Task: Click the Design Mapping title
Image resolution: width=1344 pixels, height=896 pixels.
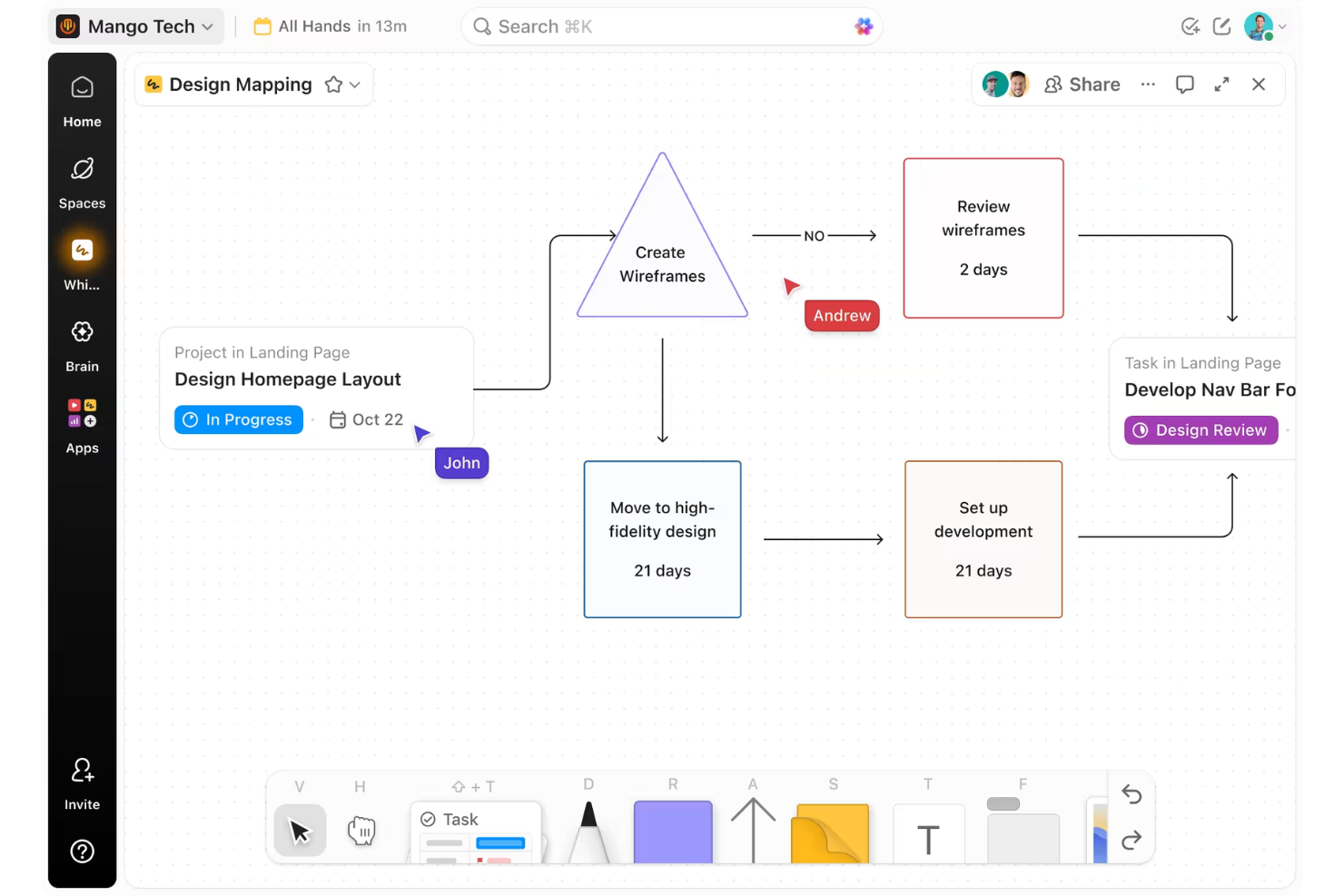Action: (x=241, y=84)
